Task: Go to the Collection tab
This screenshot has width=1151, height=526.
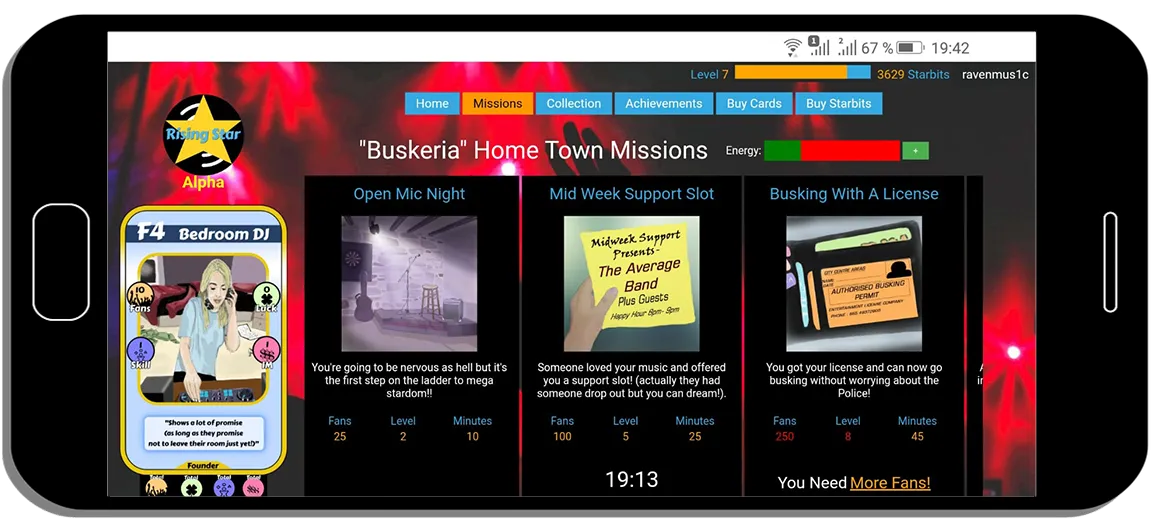Action: (573, 103)
